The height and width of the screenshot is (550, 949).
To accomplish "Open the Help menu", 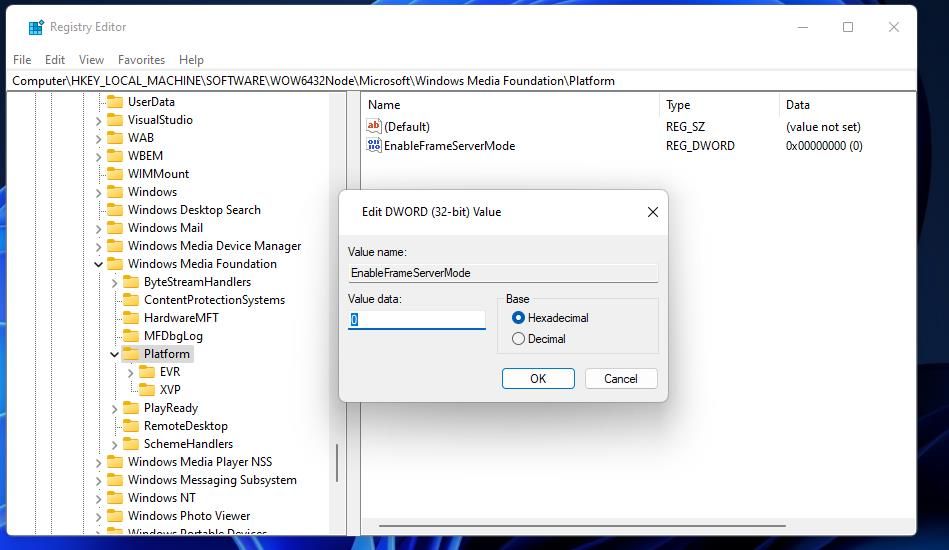I will coord(191,60).
